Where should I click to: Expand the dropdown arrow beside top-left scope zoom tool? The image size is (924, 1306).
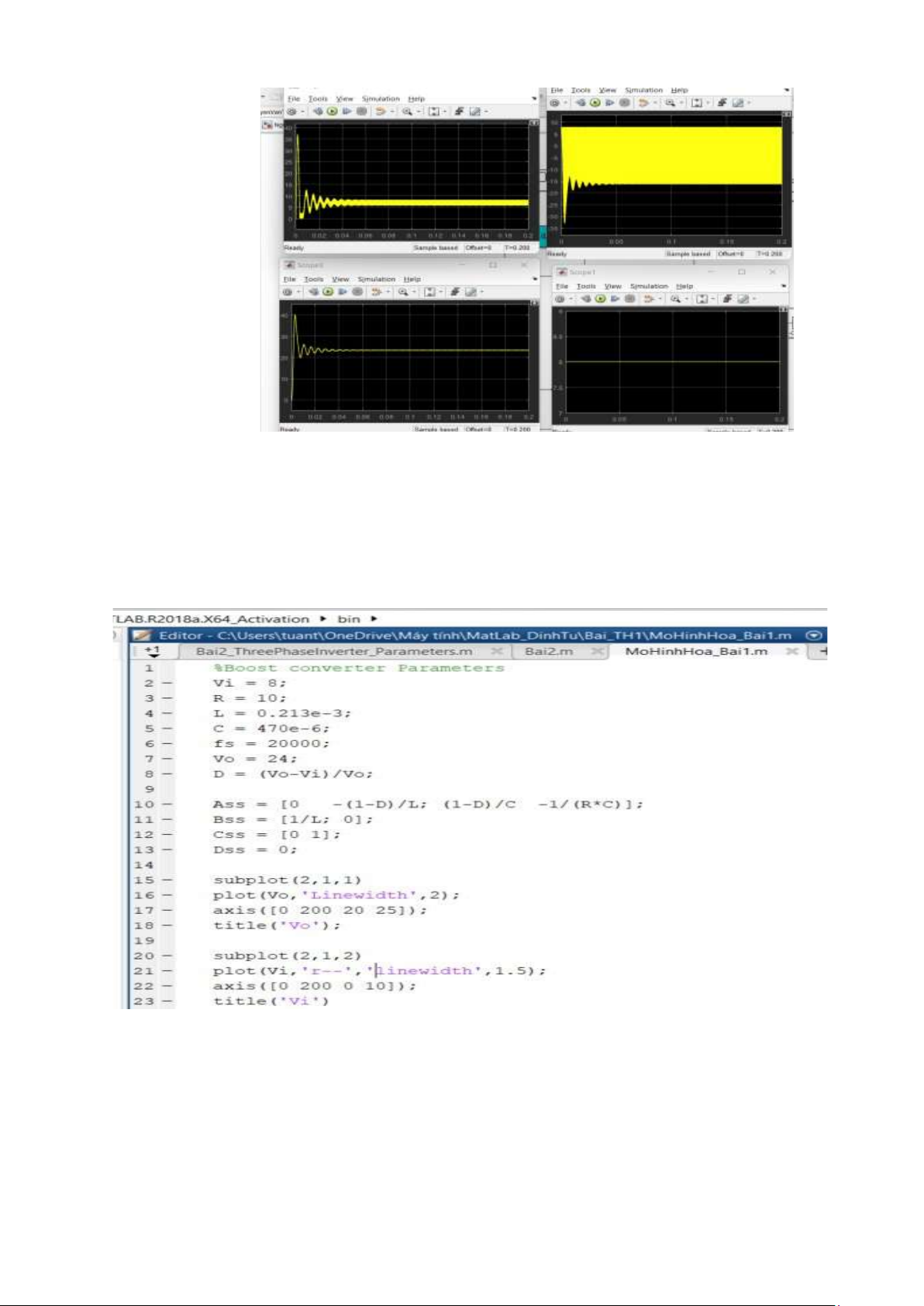click(x=419, y=112)
